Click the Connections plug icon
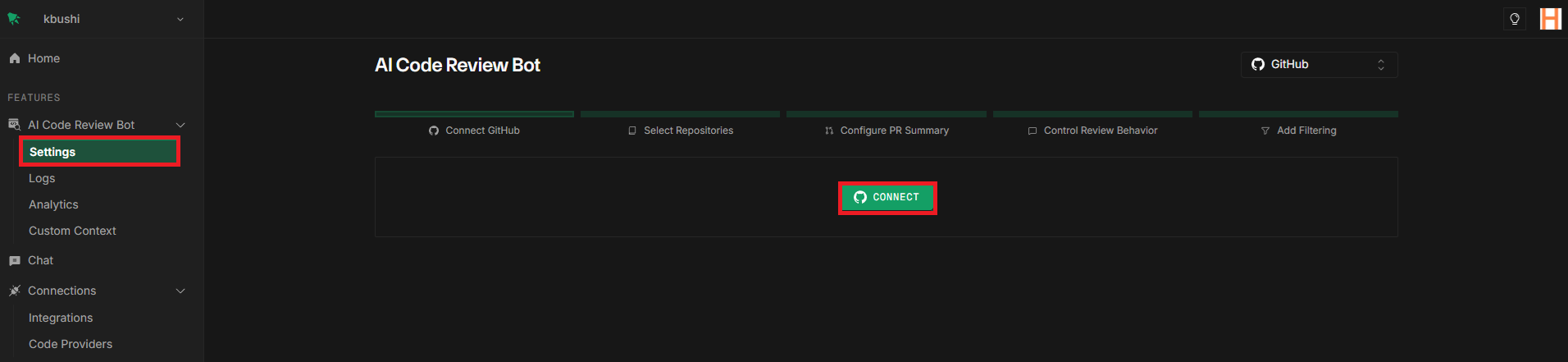Viewport: 1568px width, 362px height. click(x=15, y=291)
